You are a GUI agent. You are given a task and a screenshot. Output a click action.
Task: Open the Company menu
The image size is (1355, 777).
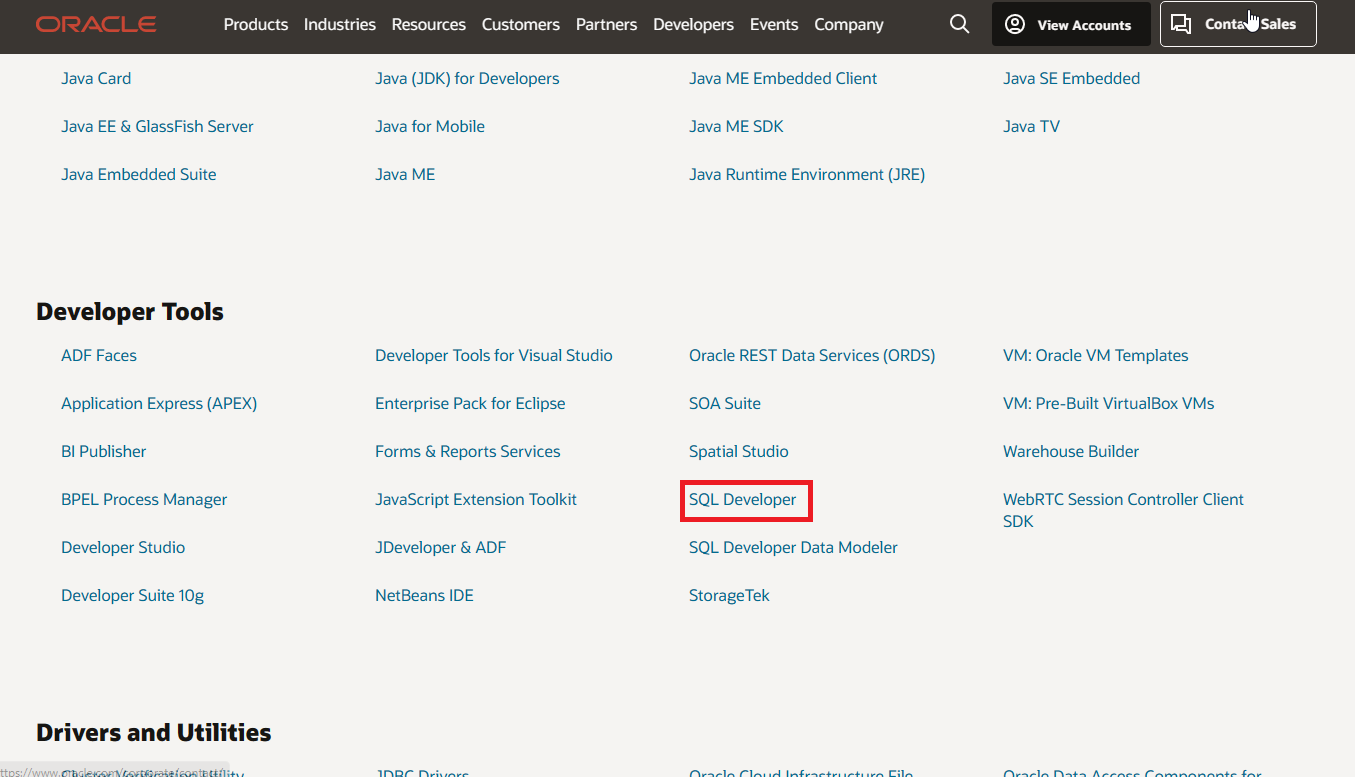pyautogui.click(x=849, y=24)
